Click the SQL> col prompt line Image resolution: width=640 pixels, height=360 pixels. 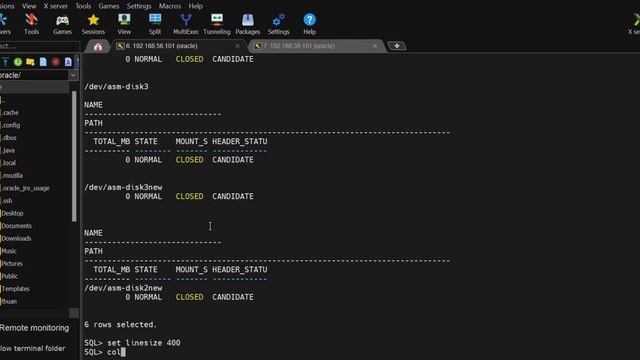(x=104, y=352)
